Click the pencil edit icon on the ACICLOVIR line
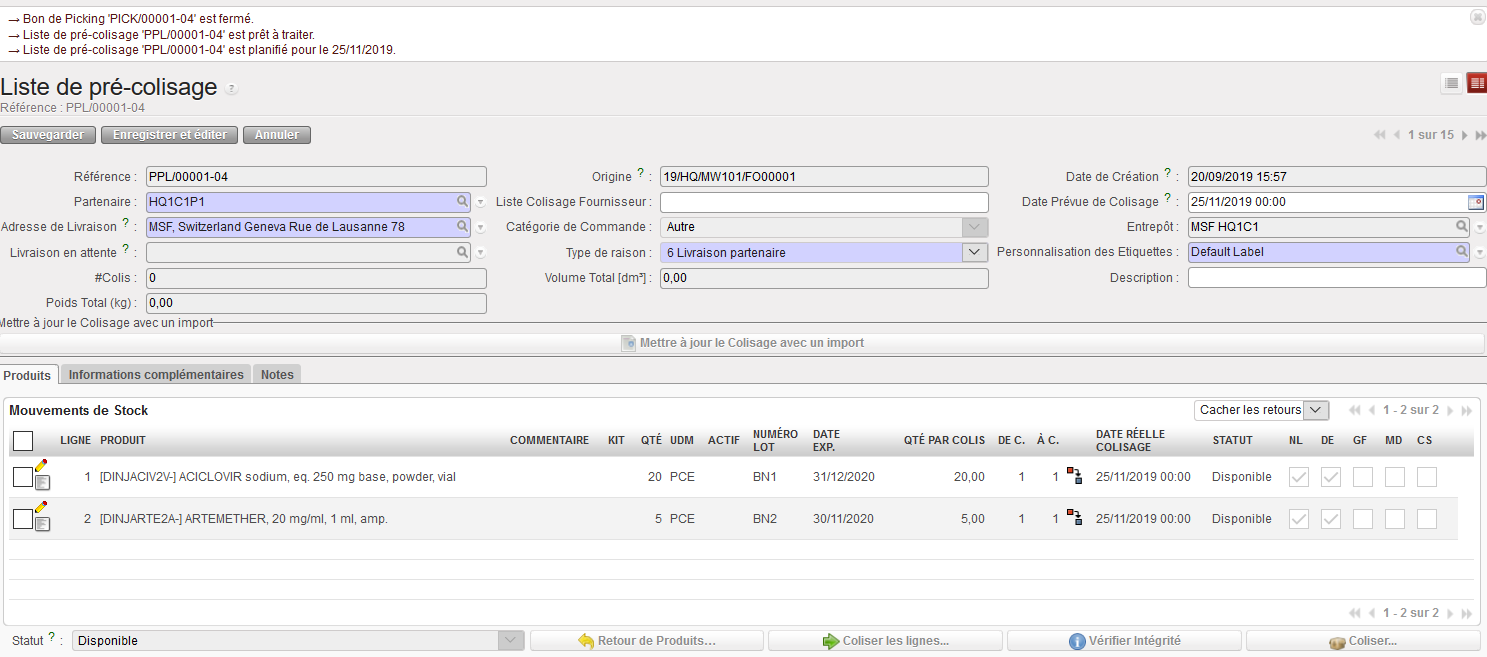This screenshot has width=1487, height=657. (41, 465)
